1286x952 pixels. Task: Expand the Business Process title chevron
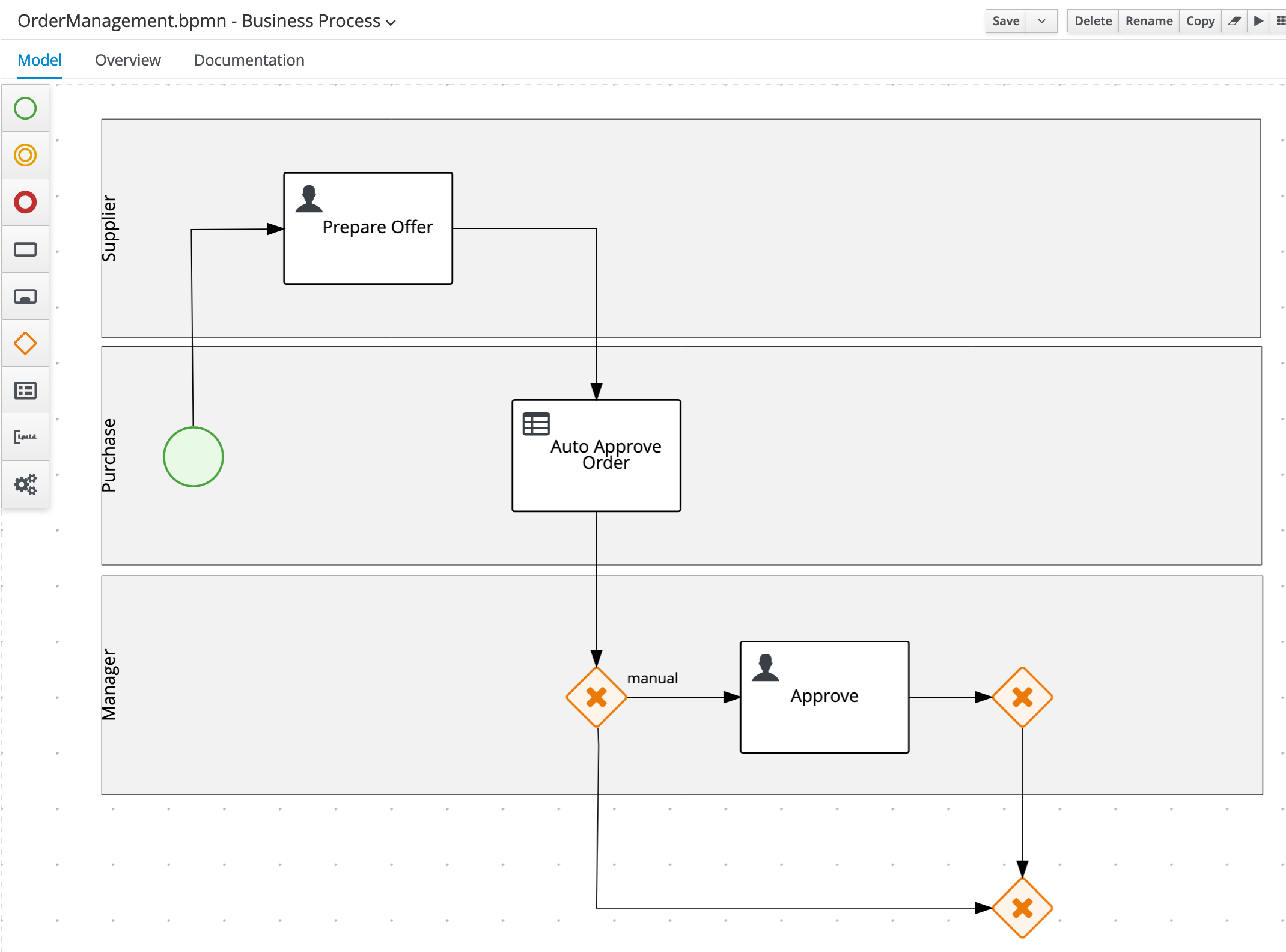(391, 23)
